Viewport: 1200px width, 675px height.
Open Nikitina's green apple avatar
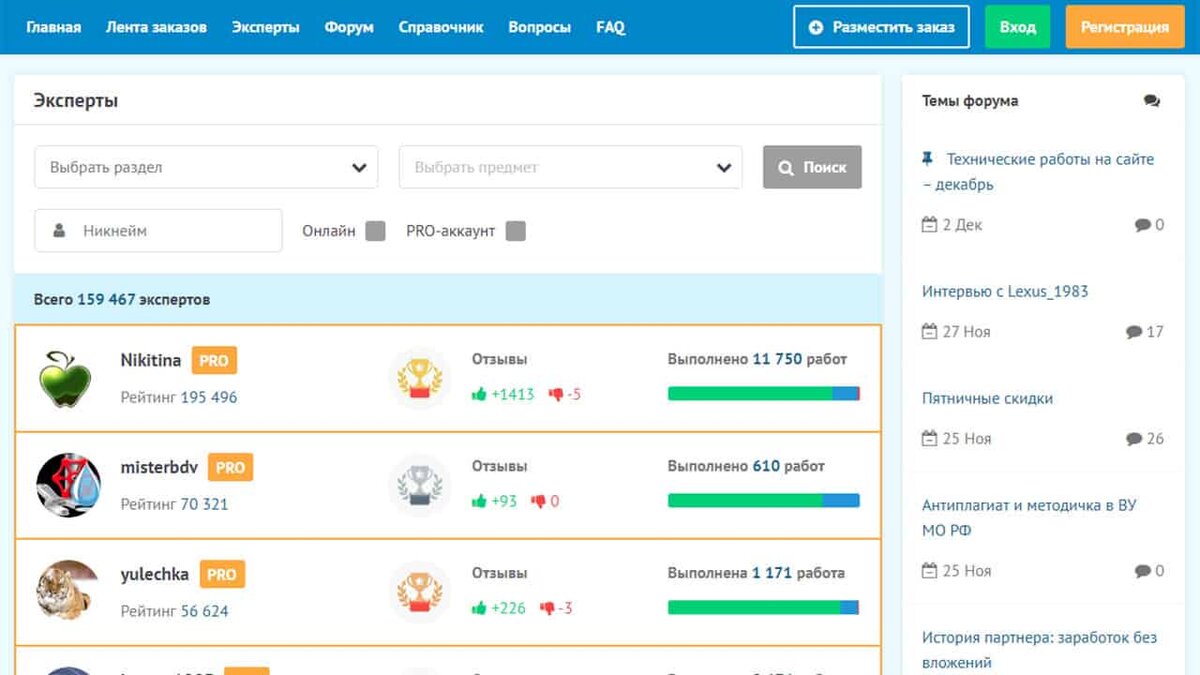pos(65,379)
